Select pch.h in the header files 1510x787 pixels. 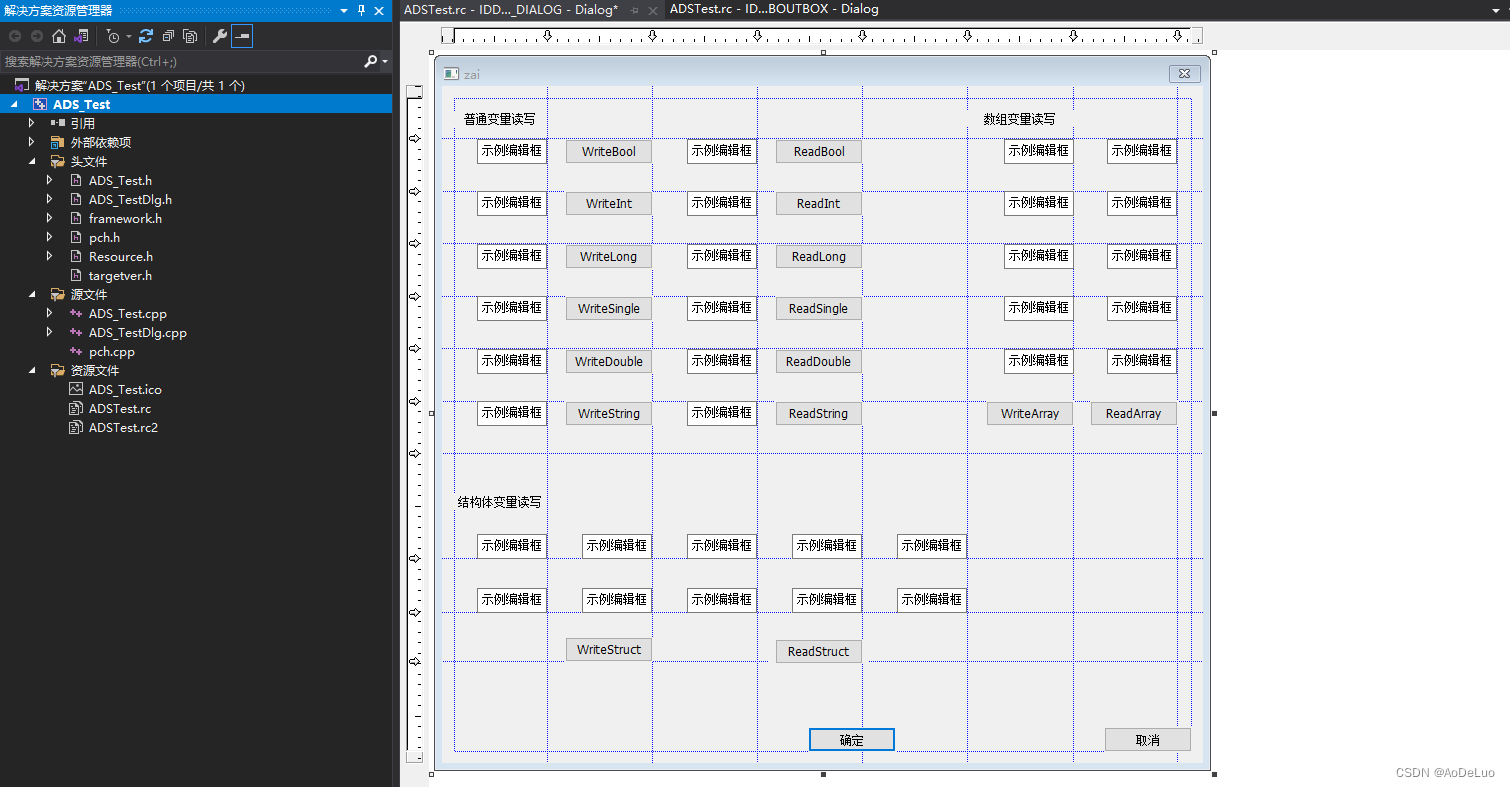click(x=104, y=237)
